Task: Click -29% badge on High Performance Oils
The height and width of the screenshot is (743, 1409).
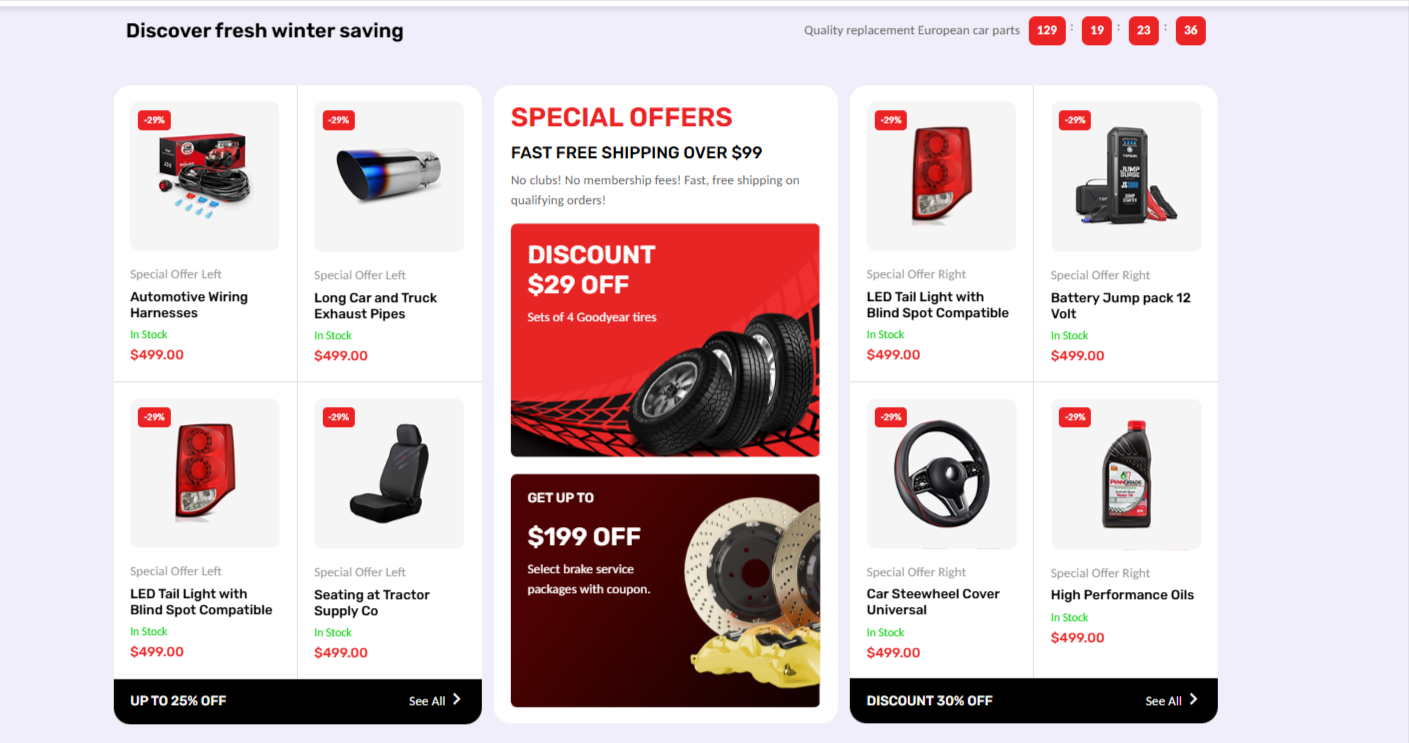Action: pyautogui.click(x=1075, y=417)
